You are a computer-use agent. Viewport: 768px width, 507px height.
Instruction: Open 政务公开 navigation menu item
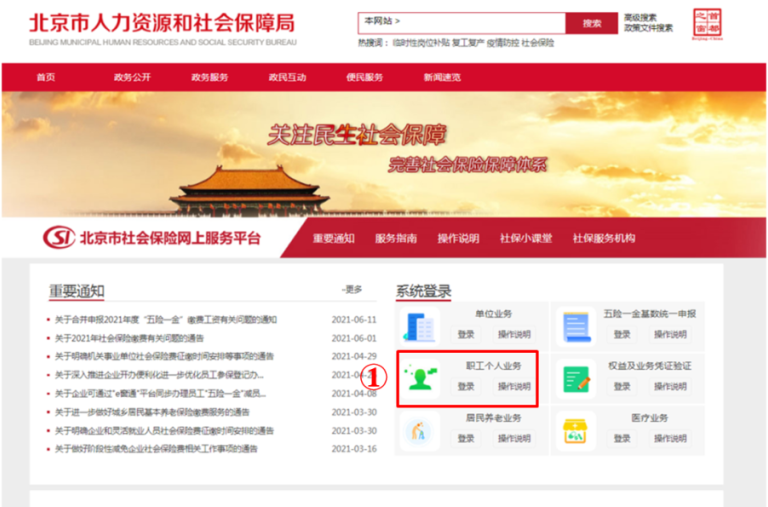pyautogui.click(x=132, y=77)
